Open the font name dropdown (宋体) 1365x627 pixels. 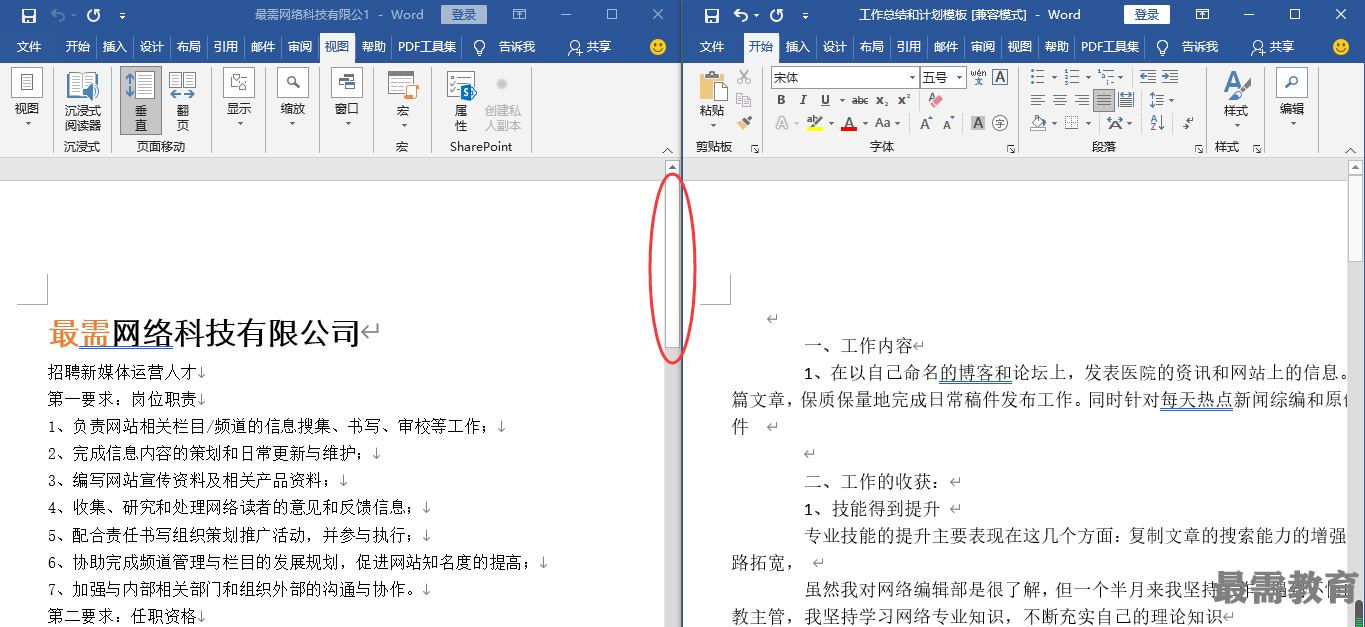pyautogui.click(x=912, y=77)
